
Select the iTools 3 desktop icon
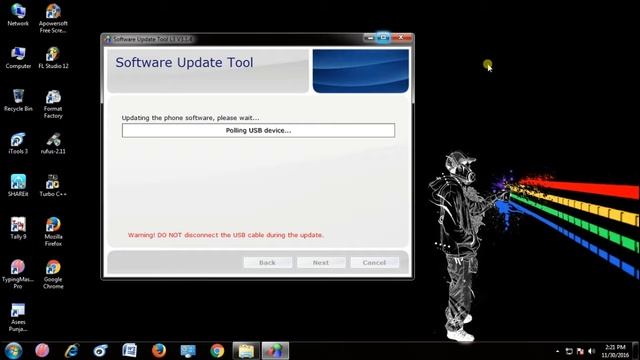(18, 143)
